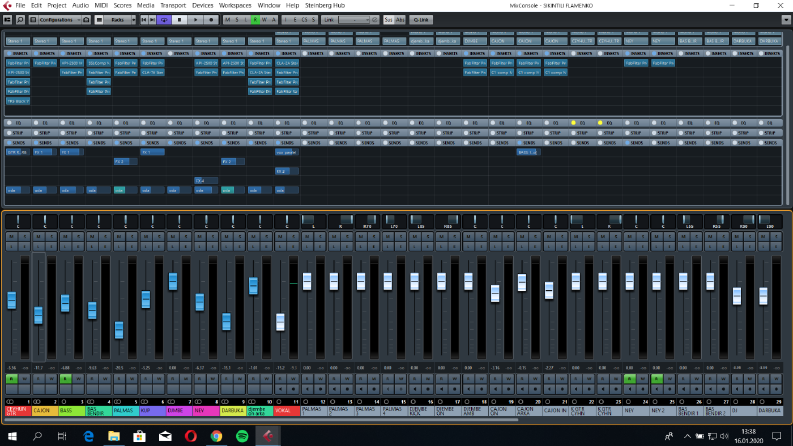Mute the CAJON channel
793x446 pixels.
[x=38, y=237]
